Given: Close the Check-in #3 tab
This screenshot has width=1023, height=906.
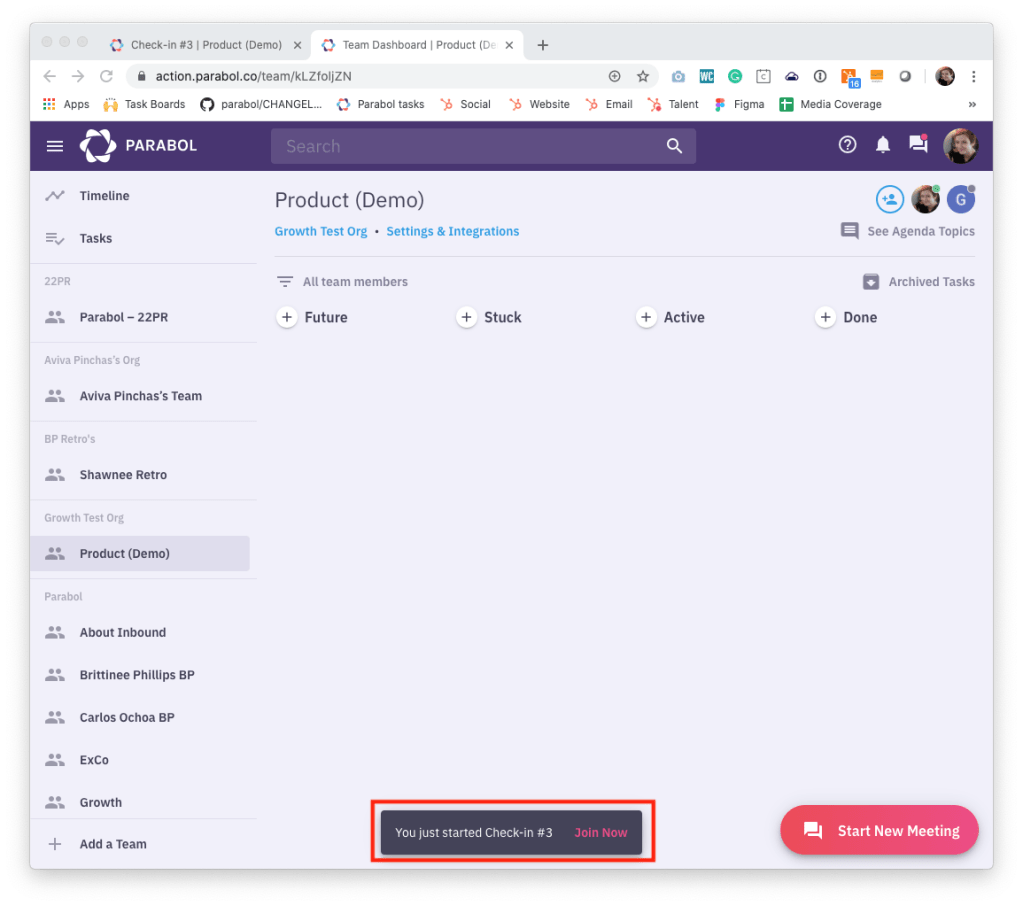Looking at the screenshot, I should pos(298,45).
